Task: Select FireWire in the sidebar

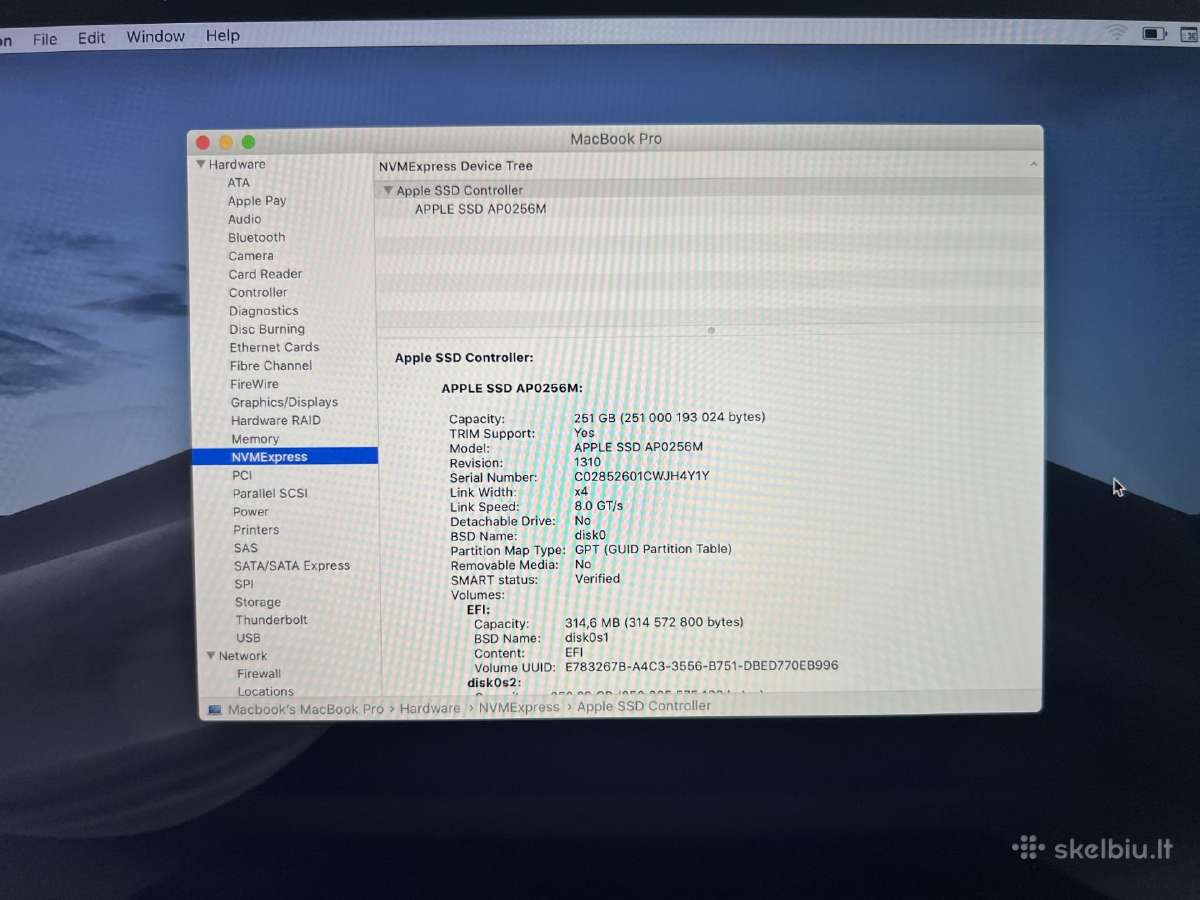Action: click(255, 384)
